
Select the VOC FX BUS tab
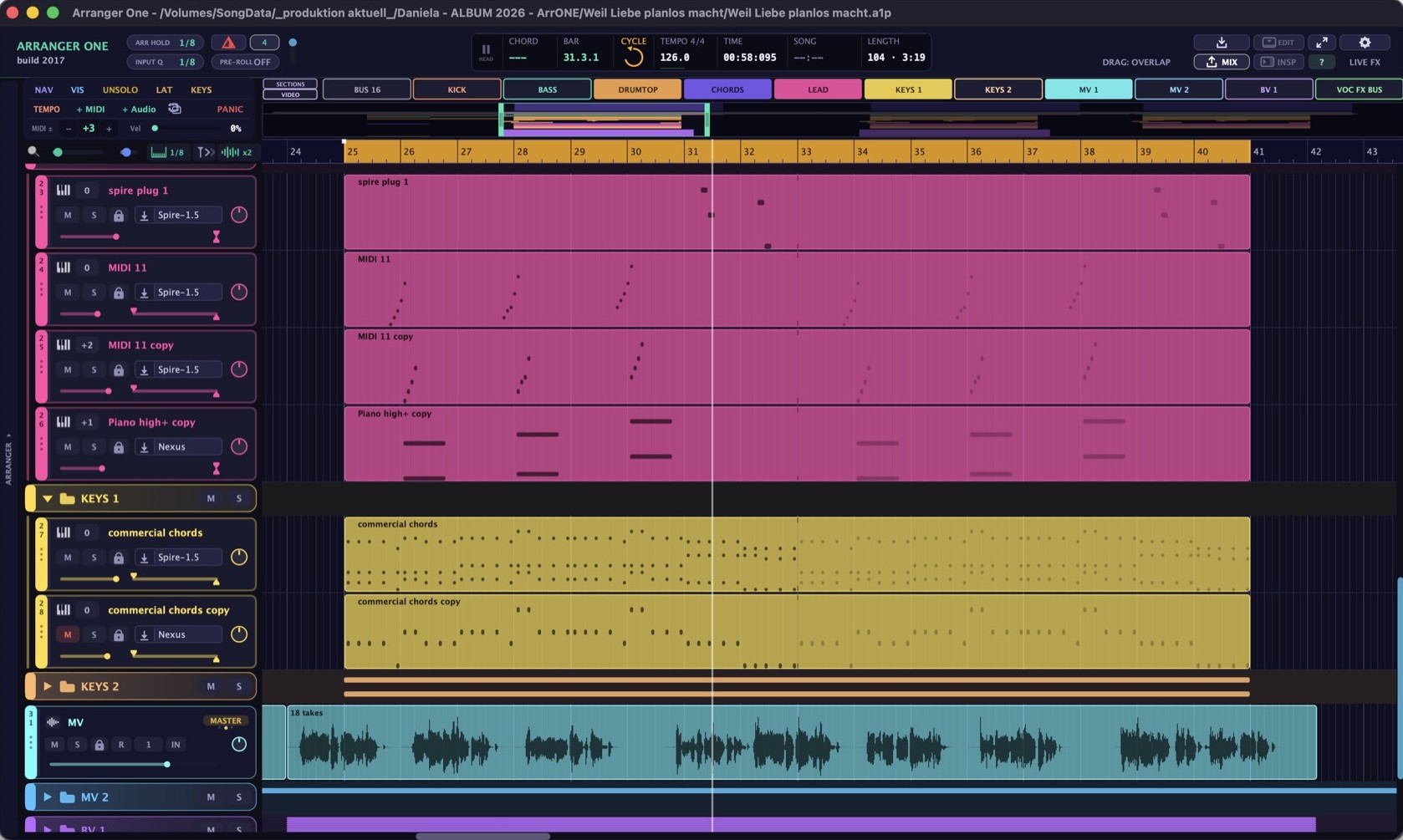[1359, 89]
